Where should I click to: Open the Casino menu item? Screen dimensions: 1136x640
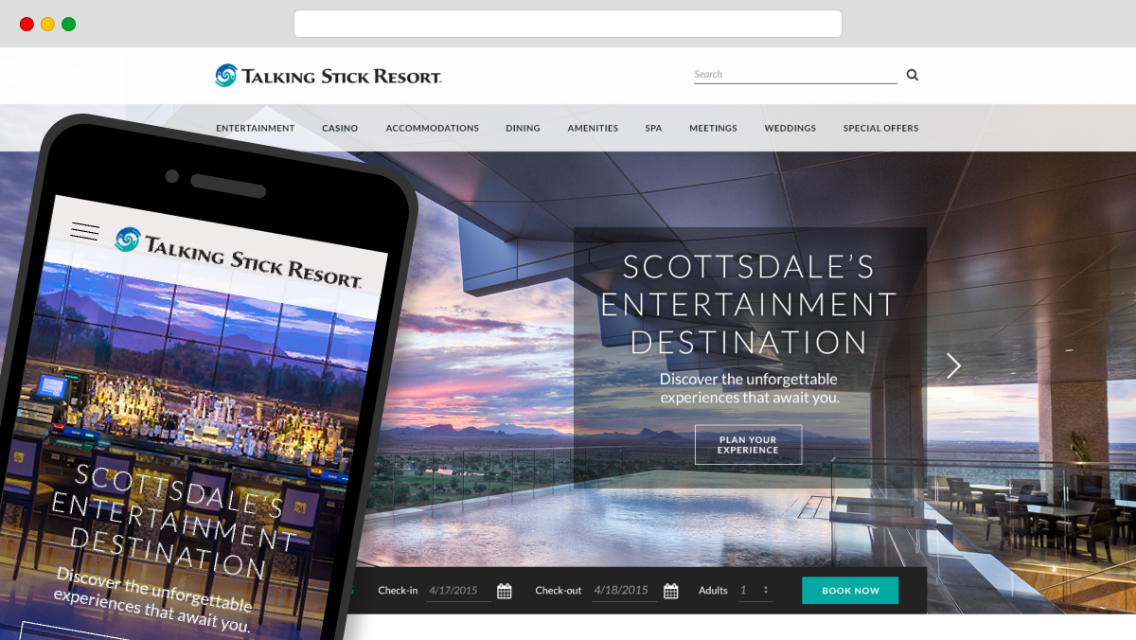[340, 128]
